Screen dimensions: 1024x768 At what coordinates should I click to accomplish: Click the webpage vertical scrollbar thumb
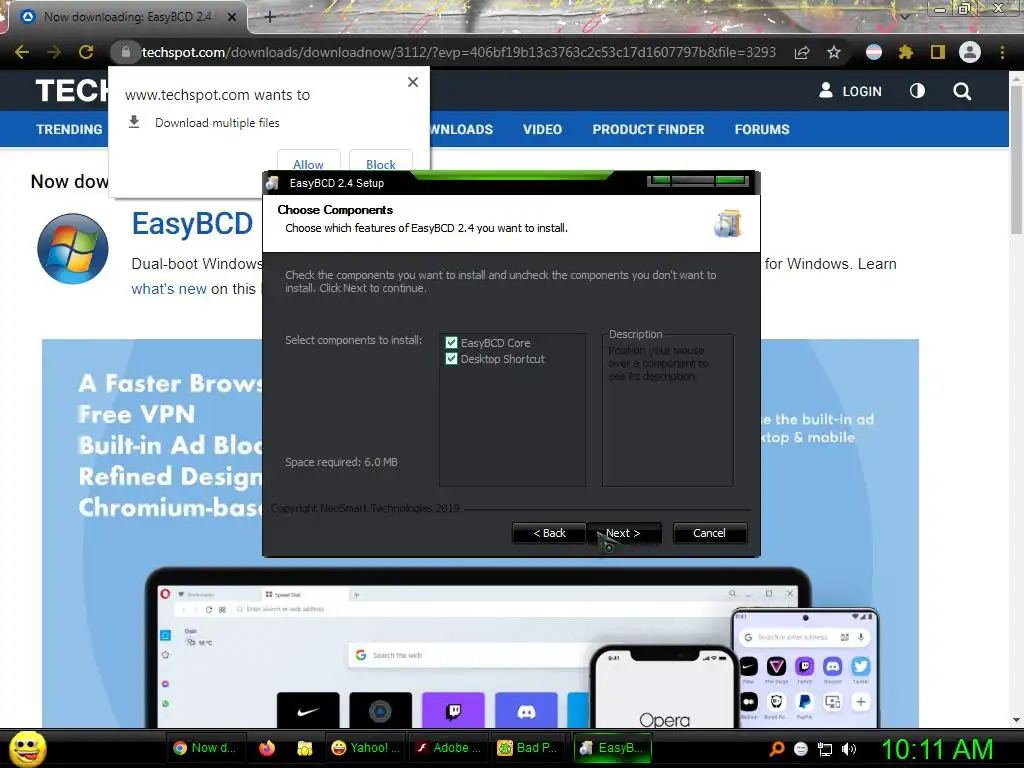(1017, 160)
